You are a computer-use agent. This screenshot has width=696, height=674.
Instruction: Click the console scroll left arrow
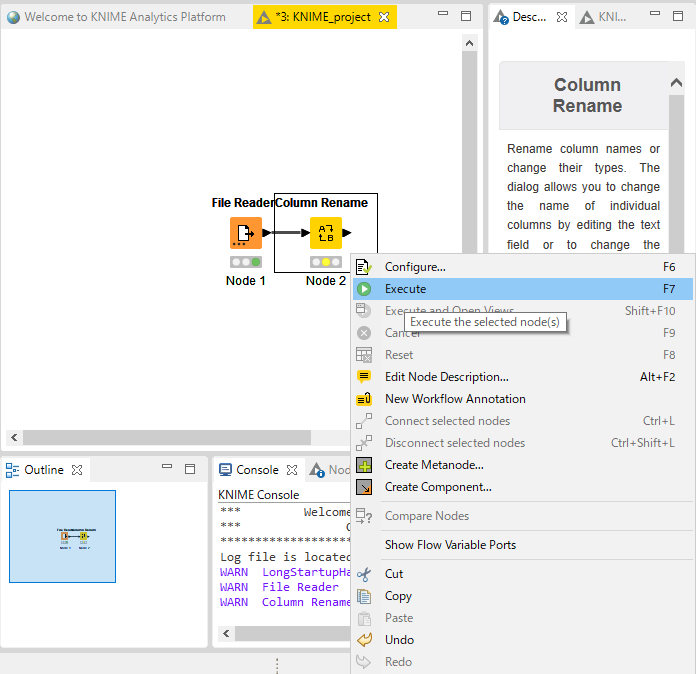(226, 634)
